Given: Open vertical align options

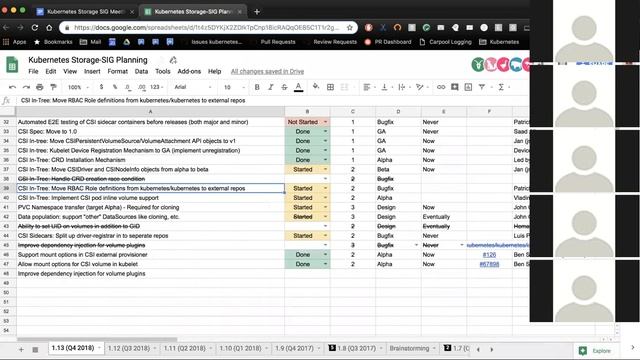Looking at the screenshot, I should point(386,87).
